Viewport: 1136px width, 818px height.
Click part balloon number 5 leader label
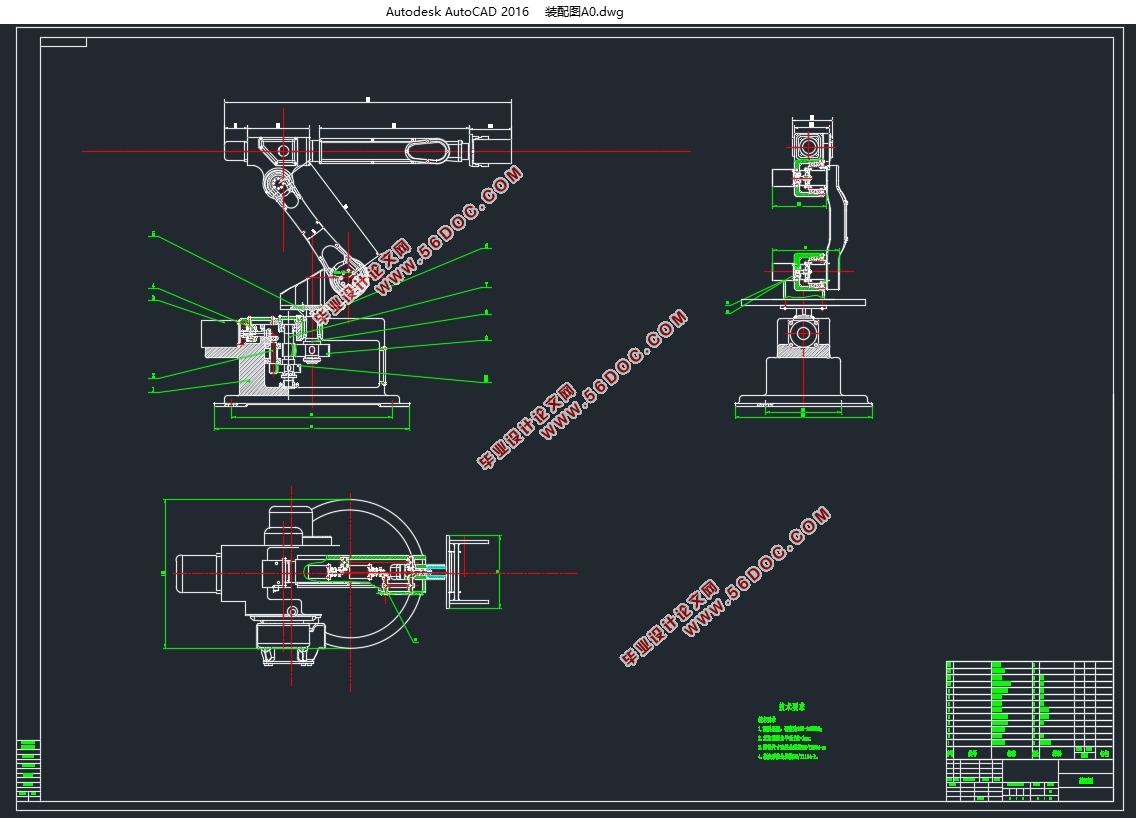[153, 235]
